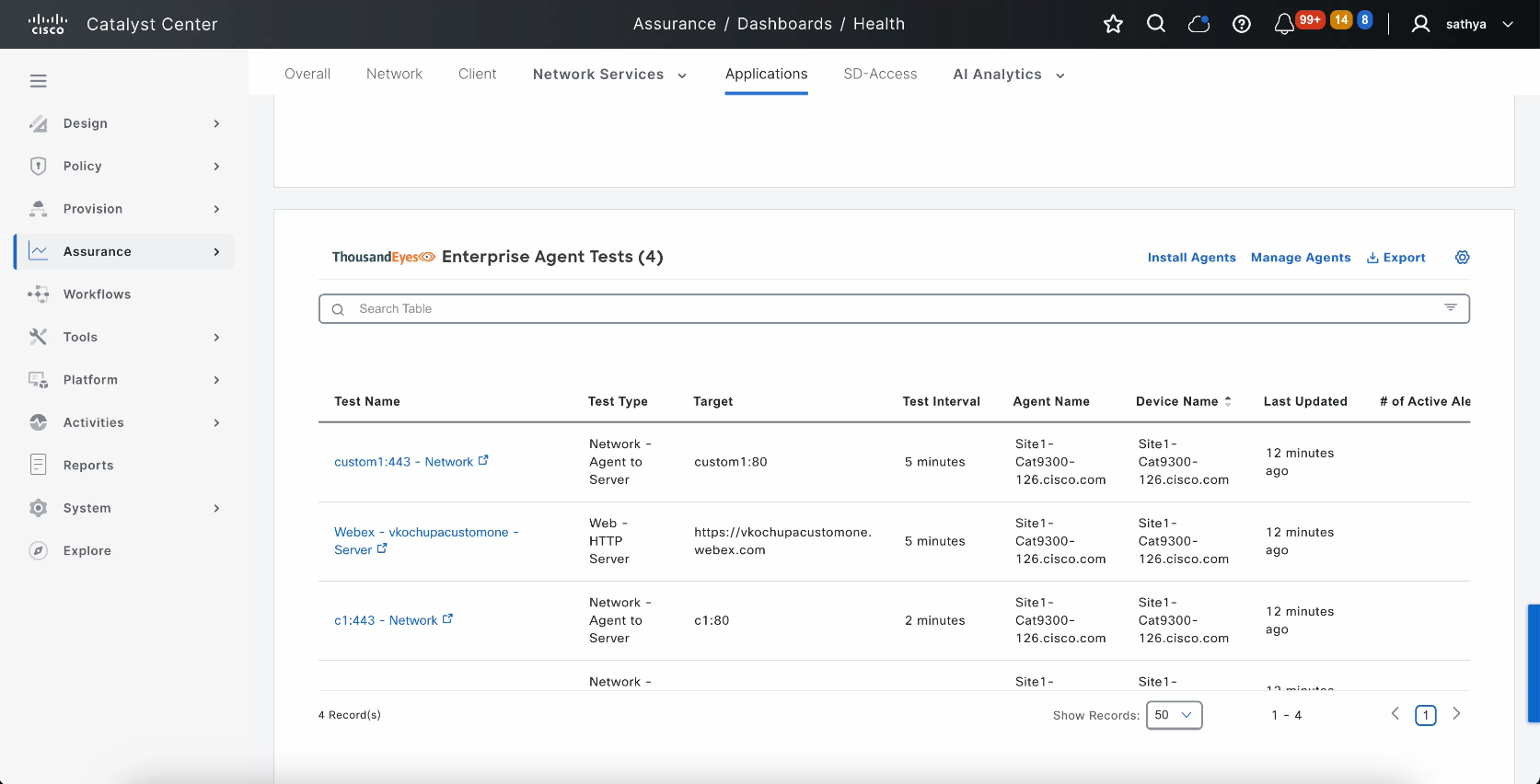Click the favorites star icon
Screen dimensions: 1540x784
coord(1113,24)
